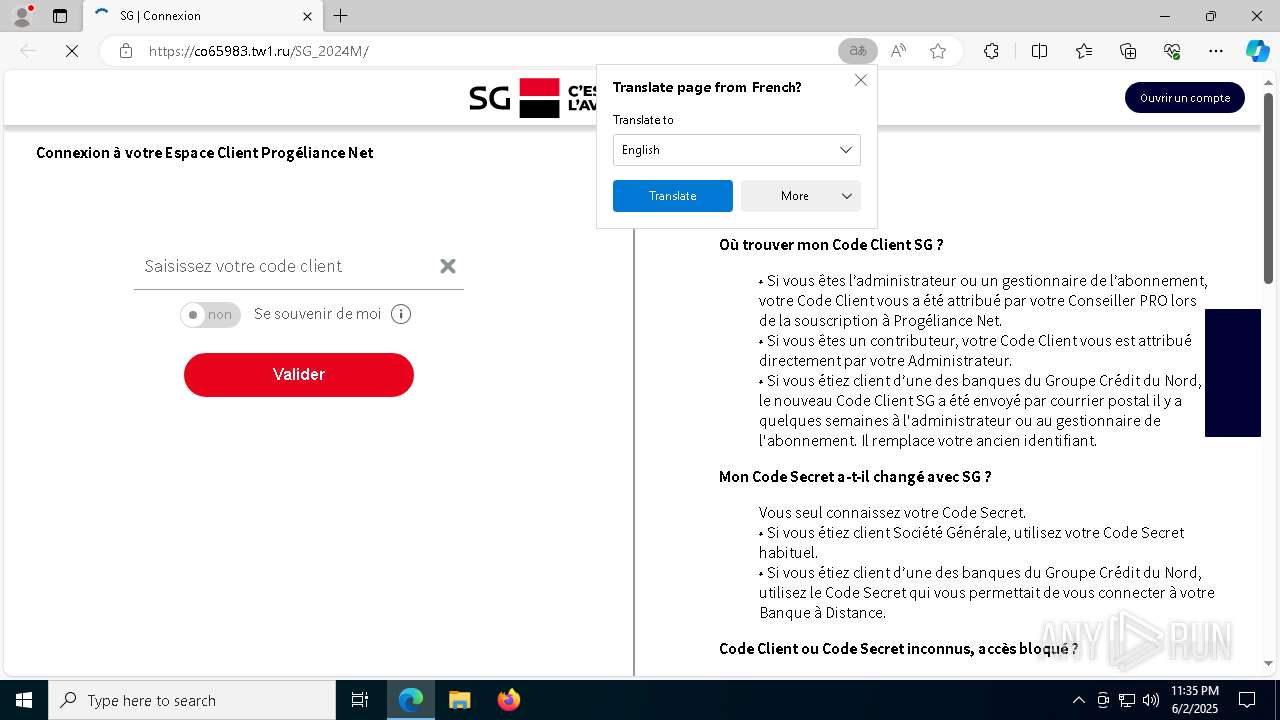Open the Copilot sidebar icon

(1257, 51)
